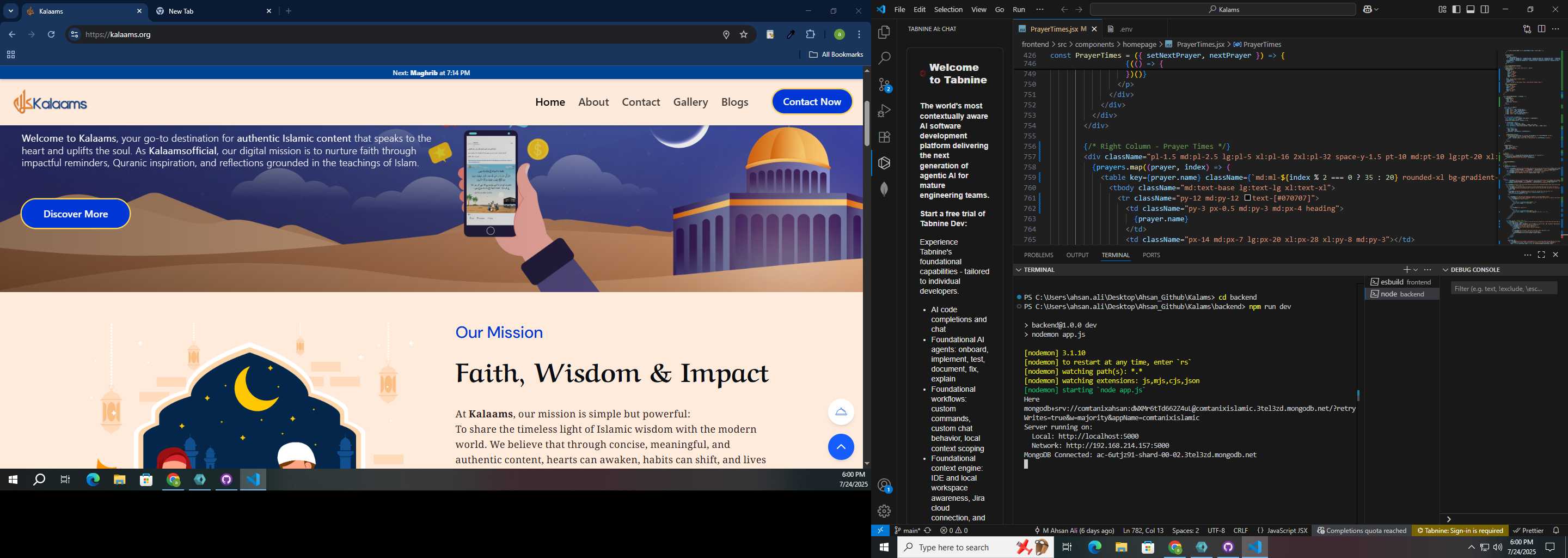Open the Extensions view in VS Code
The image size is (1568, 558).
(x=884, y=137)
